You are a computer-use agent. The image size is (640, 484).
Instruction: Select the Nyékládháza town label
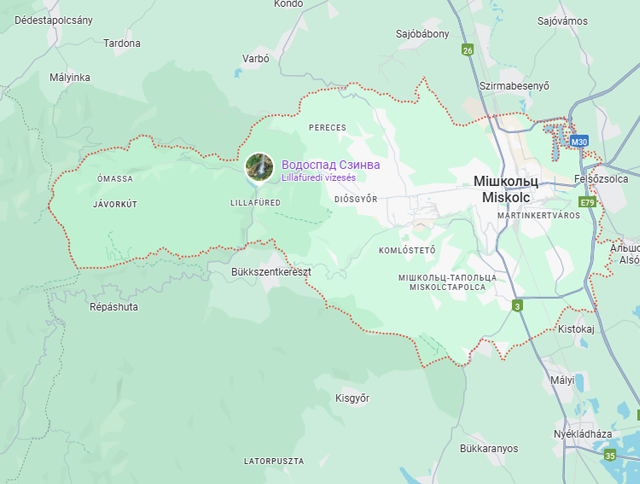[582, 434]
